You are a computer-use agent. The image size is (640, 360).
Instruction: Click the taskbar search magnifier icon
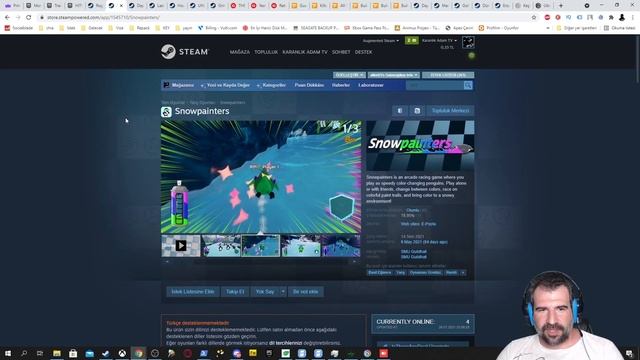click(24, 353)
